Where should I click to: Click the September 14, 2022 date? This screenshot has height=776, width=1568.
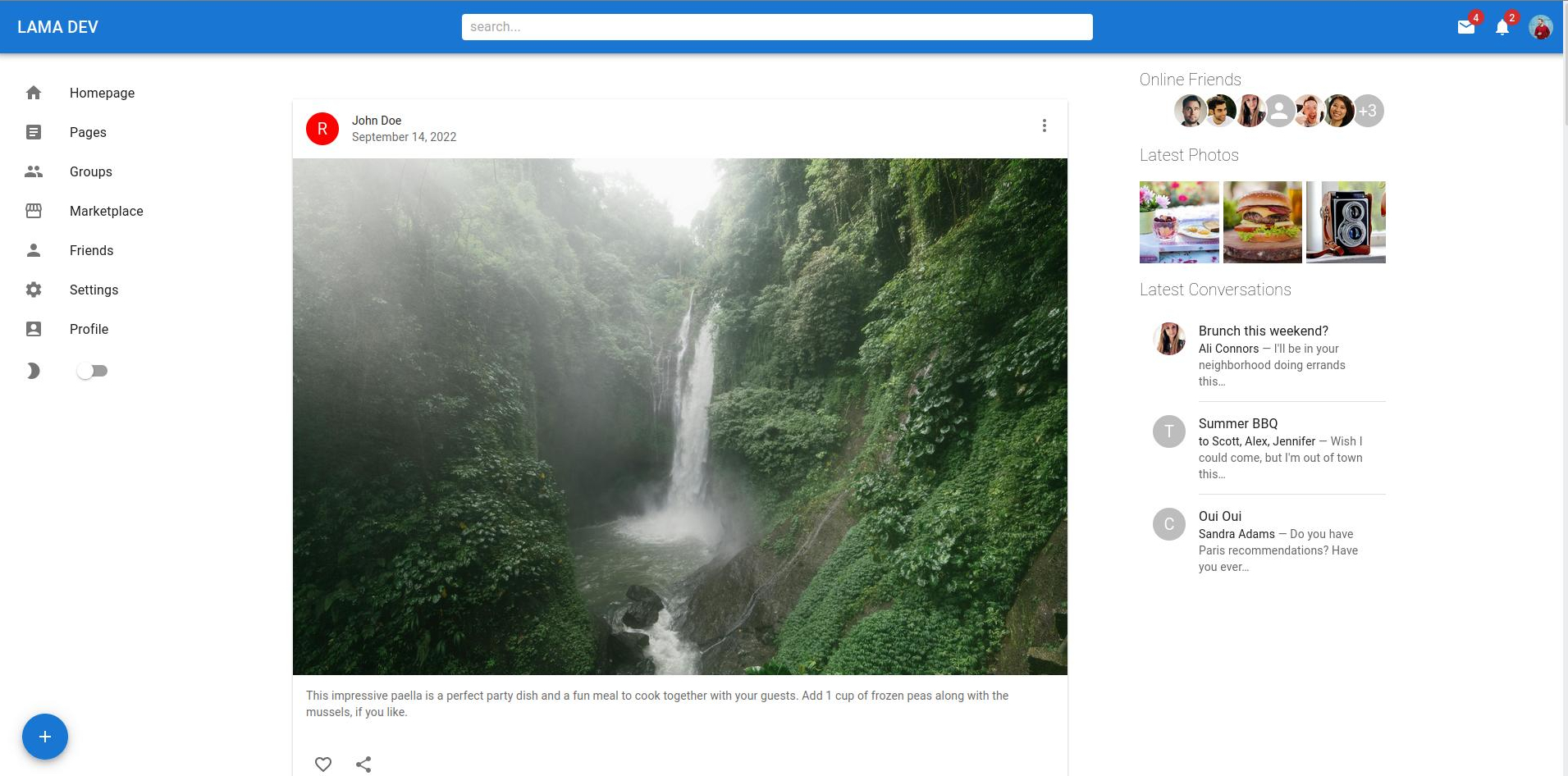coord(404,137)
